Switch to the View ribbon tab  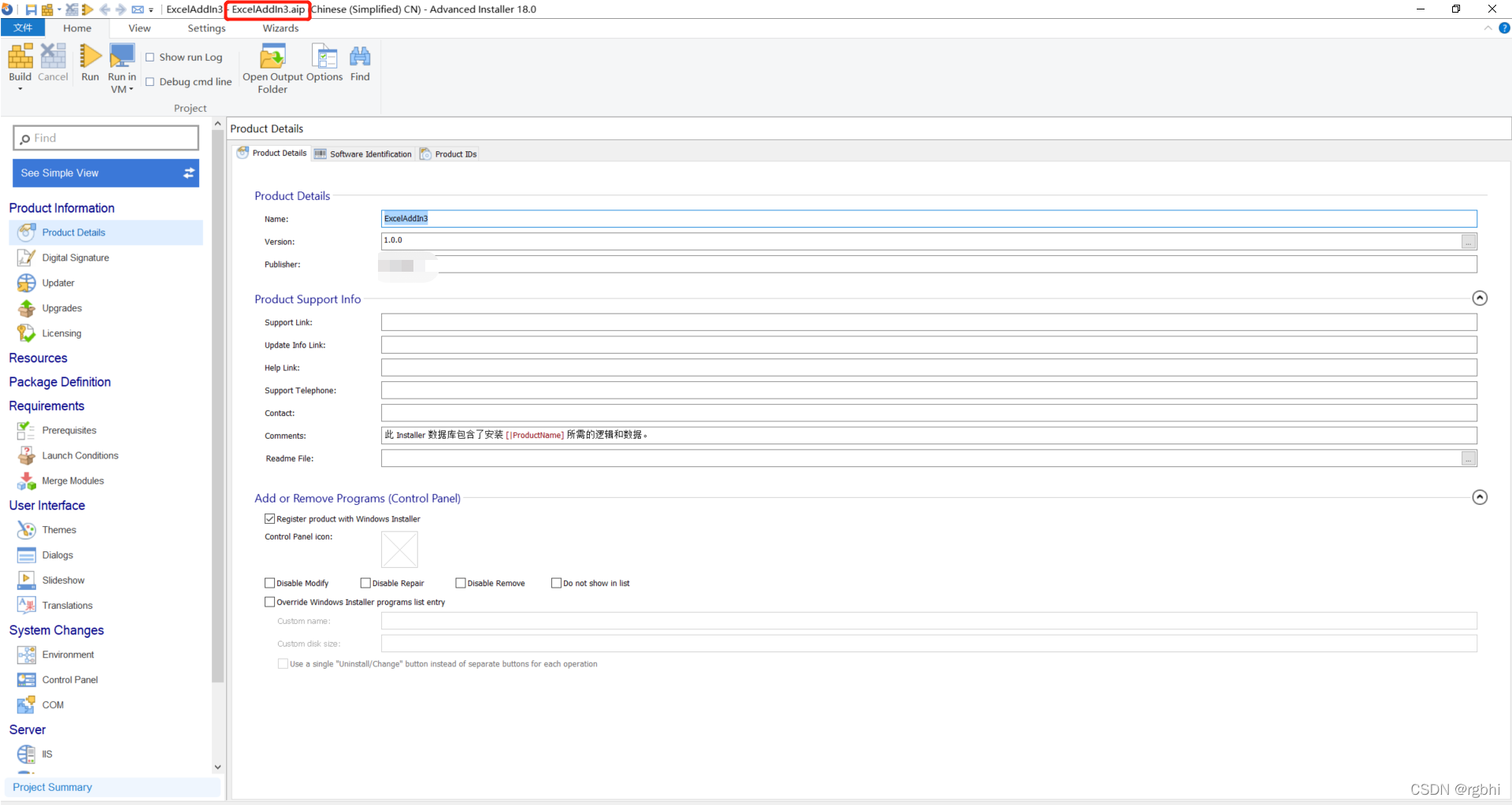click(139, 28)
